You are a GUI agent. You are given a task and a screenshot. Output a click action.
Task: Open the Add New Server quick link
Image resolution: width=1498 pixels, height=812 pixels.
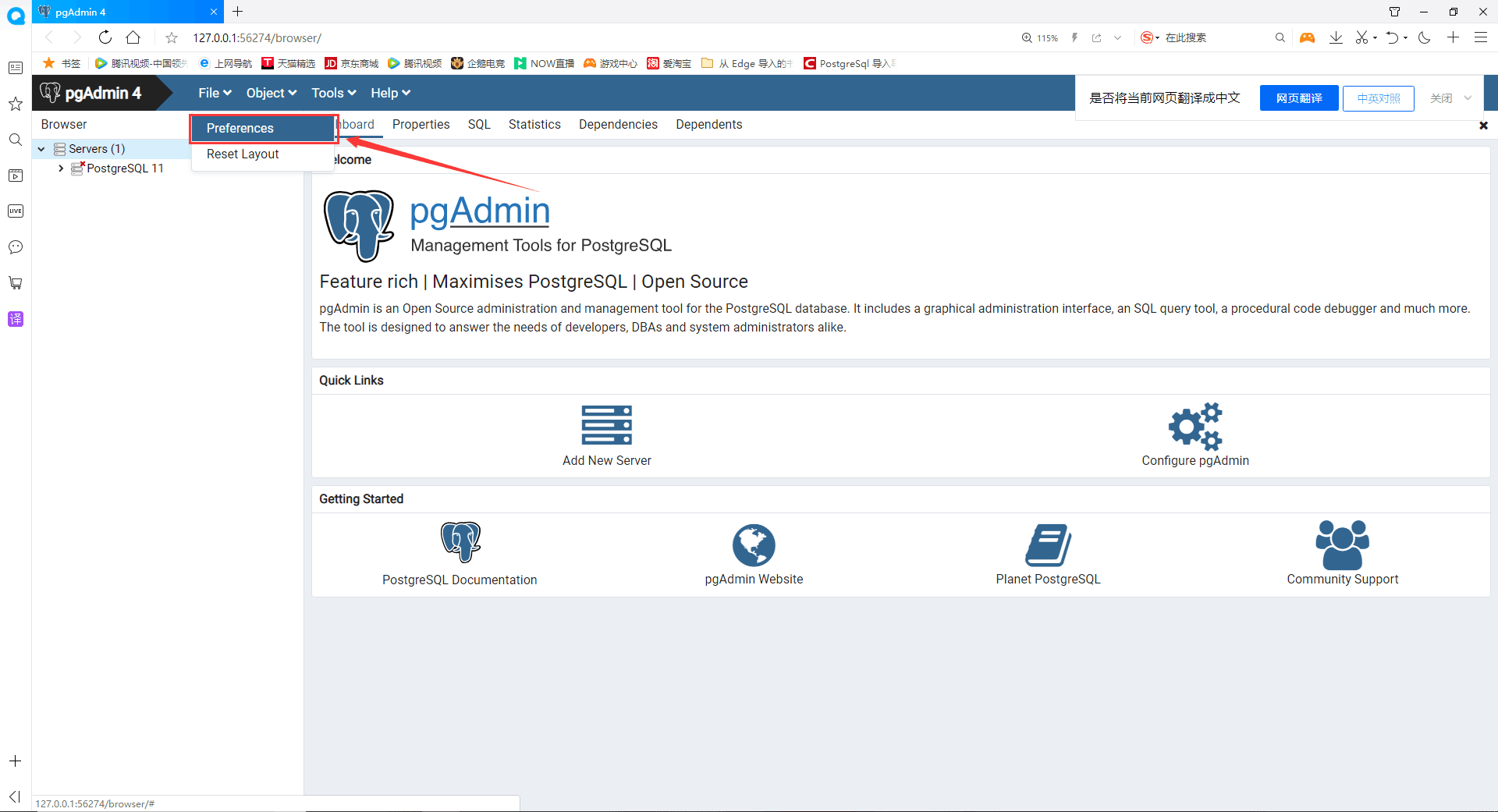click(x=606, y=435)
